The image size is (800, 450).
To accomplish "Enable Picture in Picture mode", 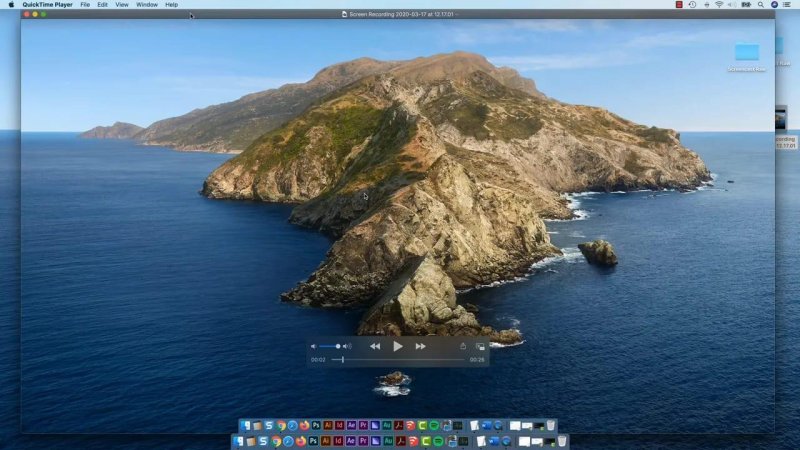I will click(x=480, y=346).
